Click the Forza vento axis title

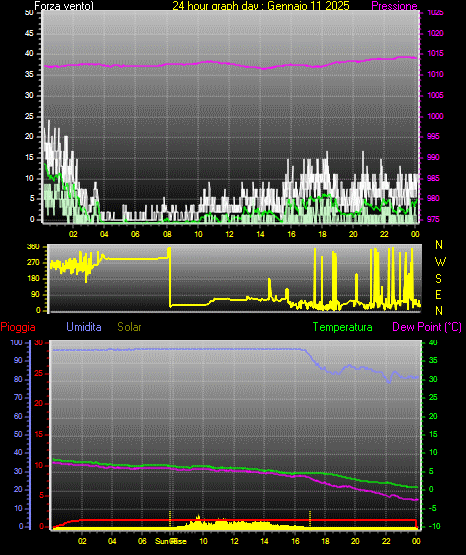(64, 6)
